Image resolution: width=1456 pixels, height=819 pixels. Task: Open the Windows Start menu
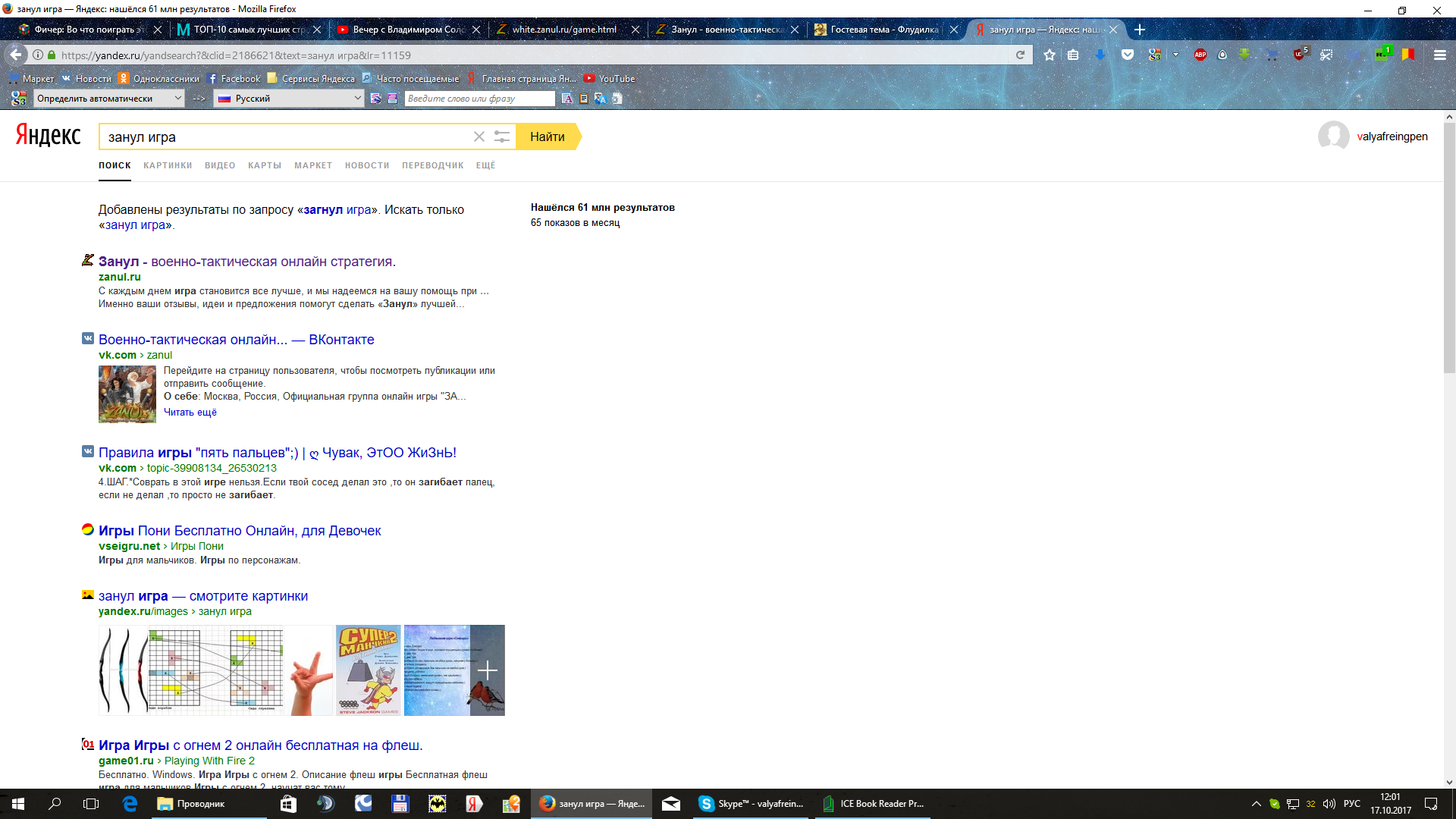[x=18, y=804]
